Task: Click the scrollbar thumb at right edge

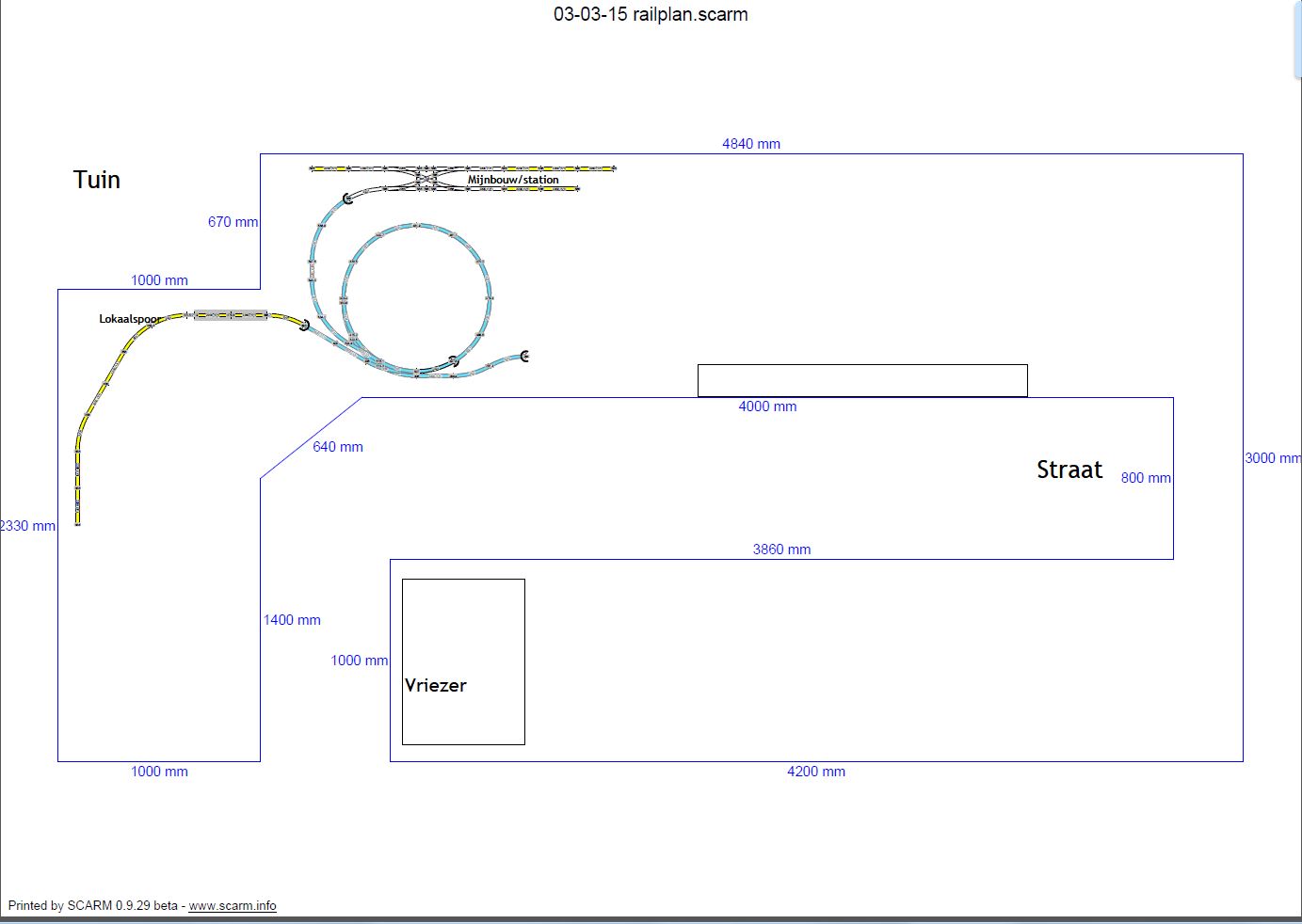Action: (x=1298, y=38)
